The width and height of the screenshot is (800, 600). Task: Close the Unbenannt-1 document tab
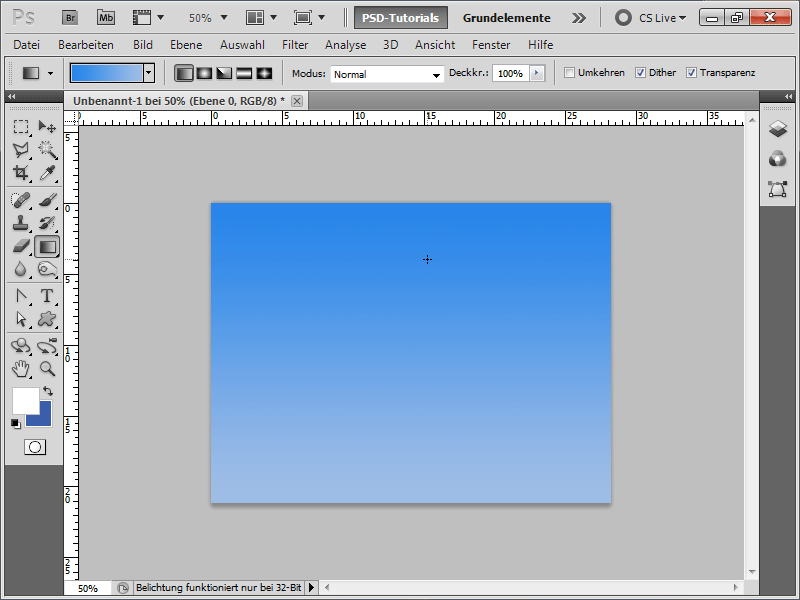point(297,101)
